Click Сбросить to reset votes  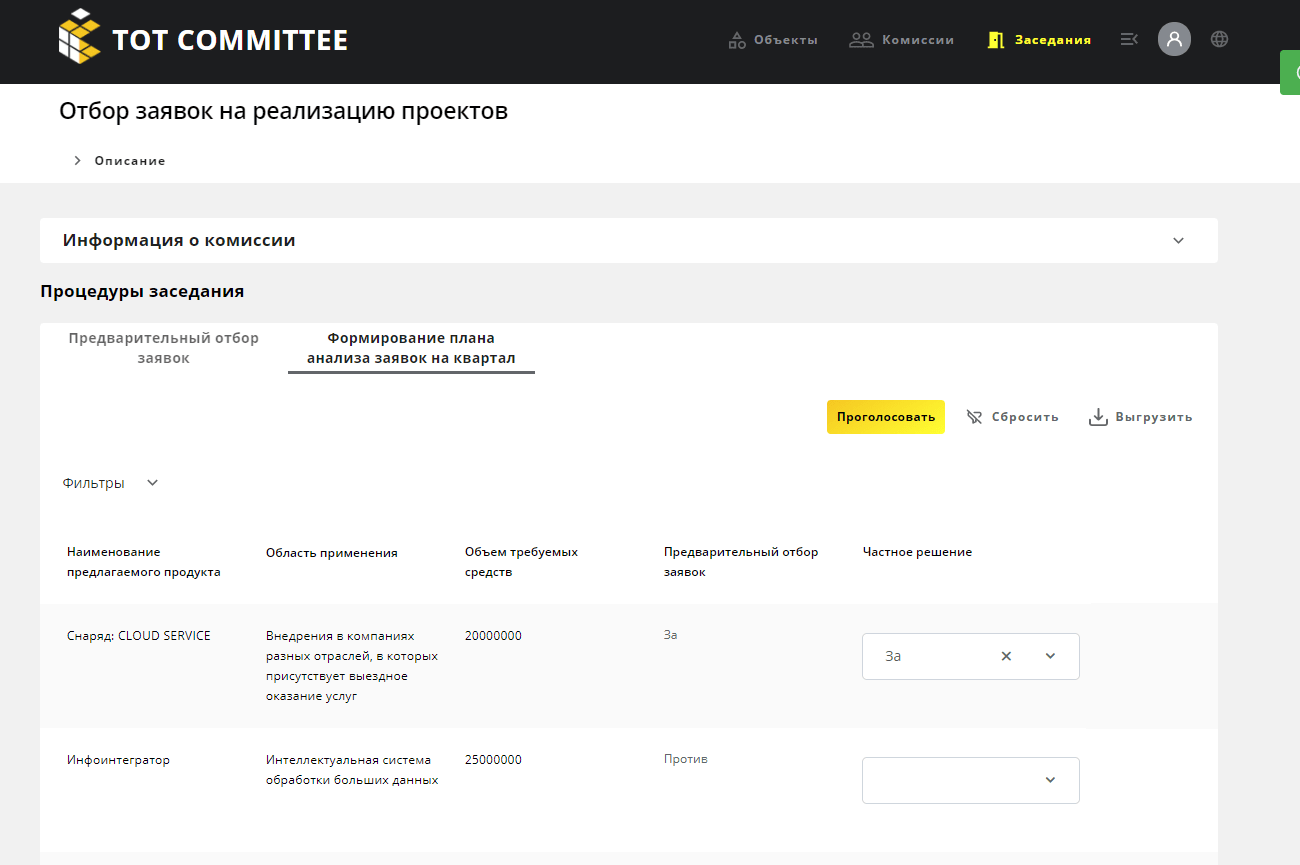1012,417
